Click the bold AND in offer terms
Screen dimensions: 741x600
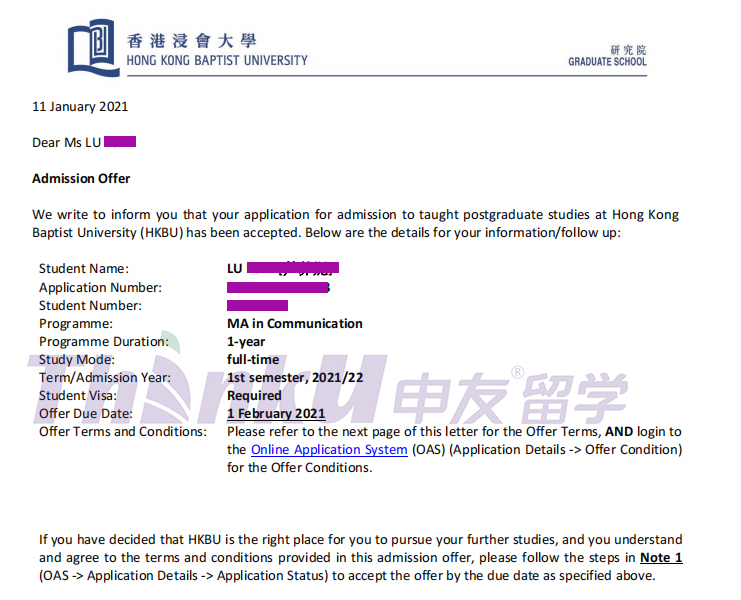point(619,431)
